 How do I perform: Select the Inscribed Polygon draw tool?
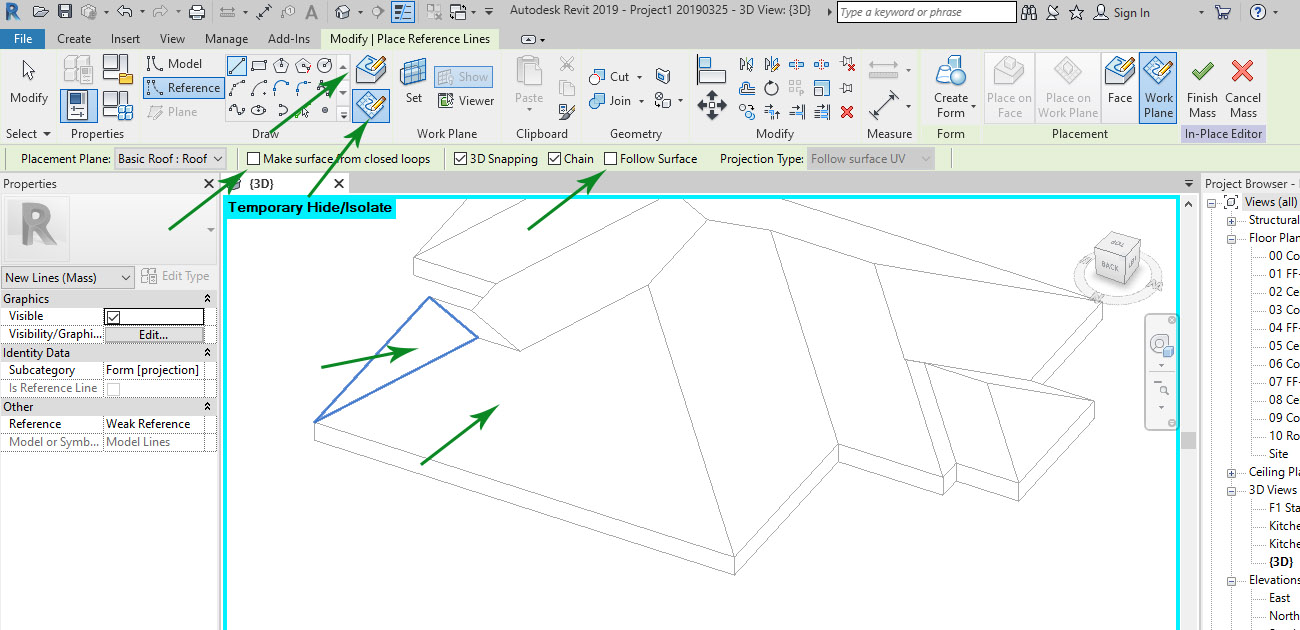281,66
